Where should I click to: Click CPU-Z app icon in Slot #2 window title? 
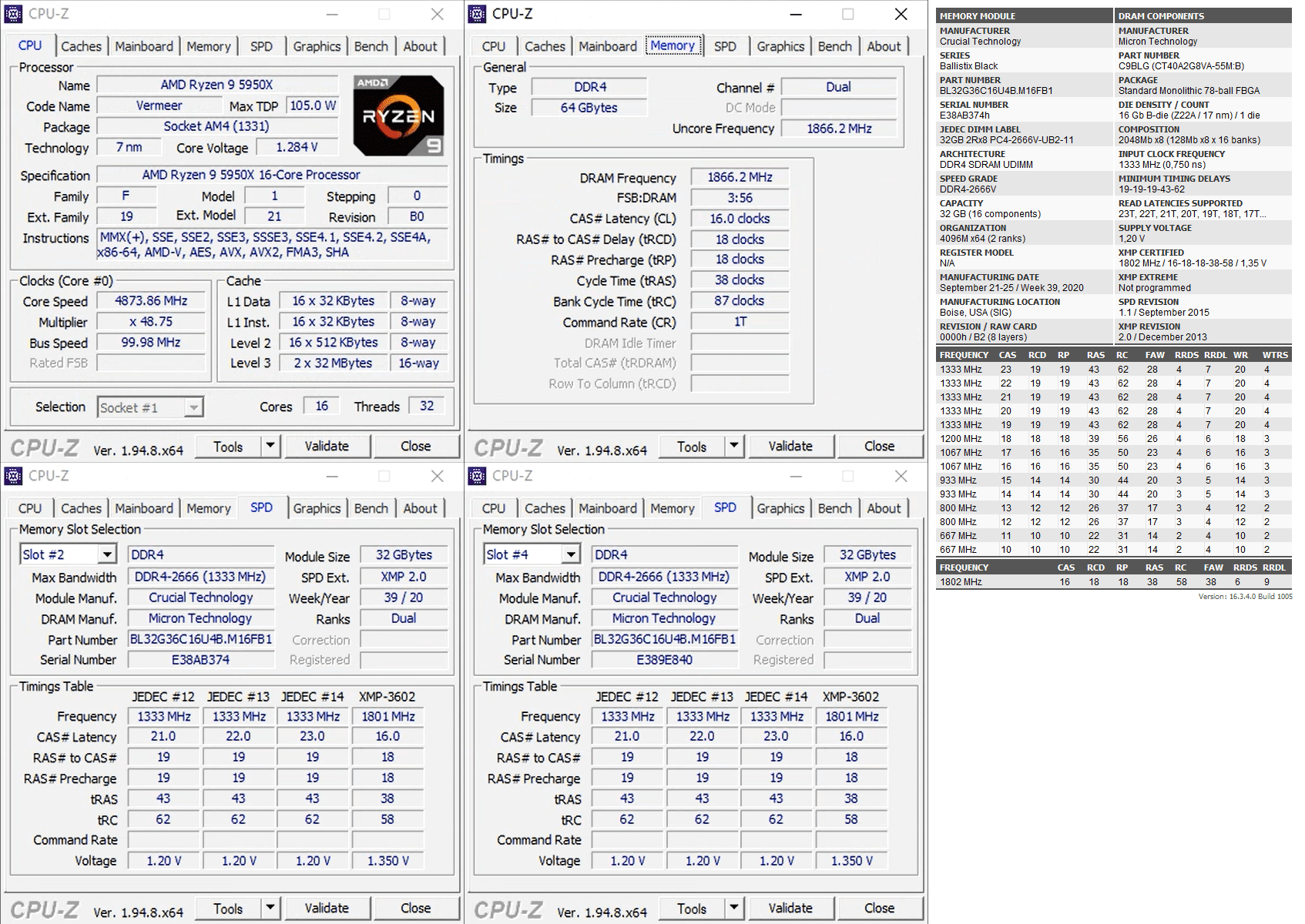pyautogui.click(x=13, y=476)
